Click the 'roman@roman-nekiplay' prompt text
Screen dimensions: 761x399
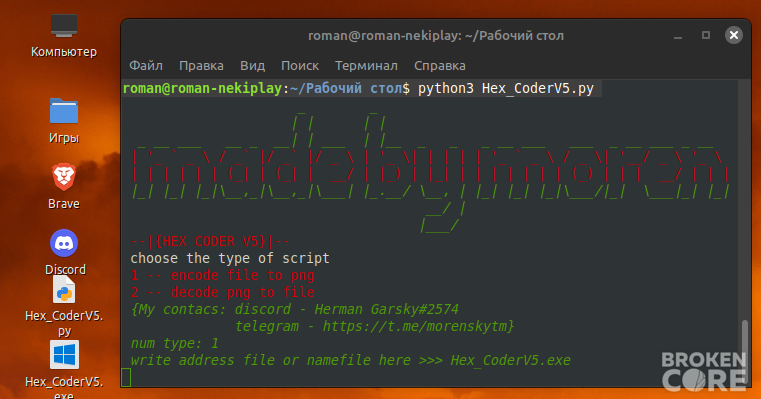[202, 88]
